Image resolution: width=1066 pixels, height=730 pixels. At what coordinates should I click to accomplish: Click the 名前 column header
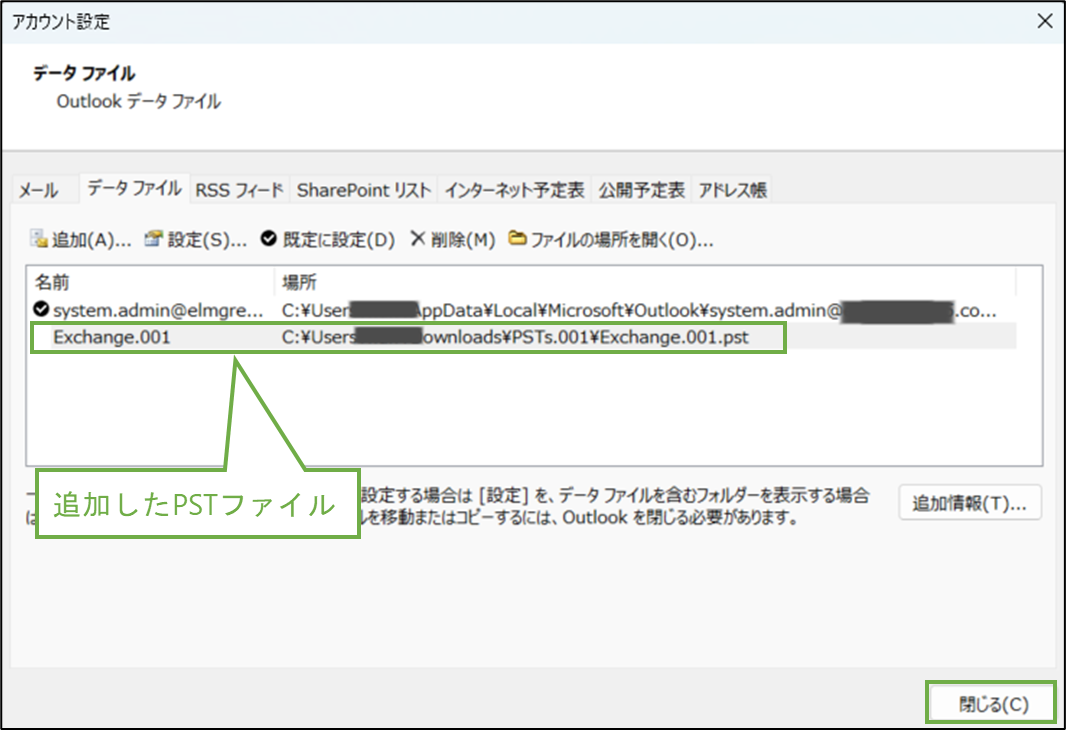[151, 282]
